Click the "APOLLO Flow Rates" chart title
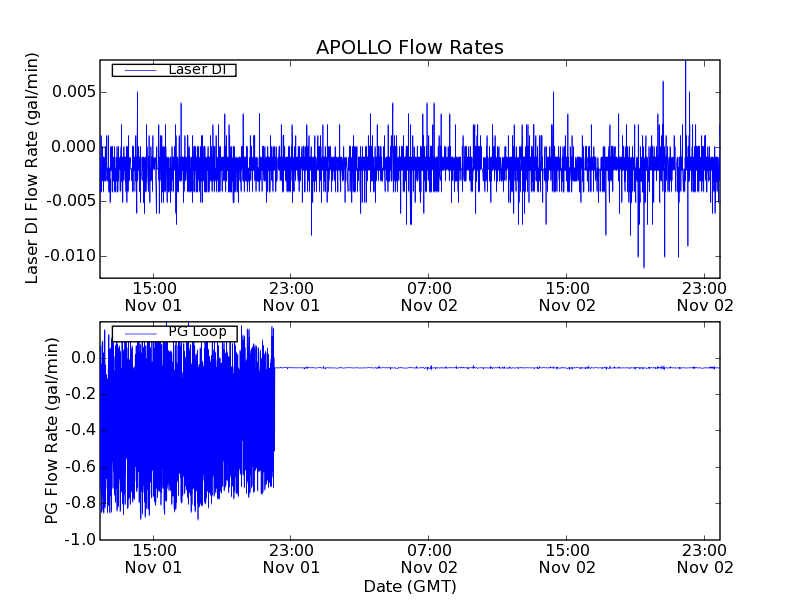This screenshot has height=600, width=800. point(410,47)
